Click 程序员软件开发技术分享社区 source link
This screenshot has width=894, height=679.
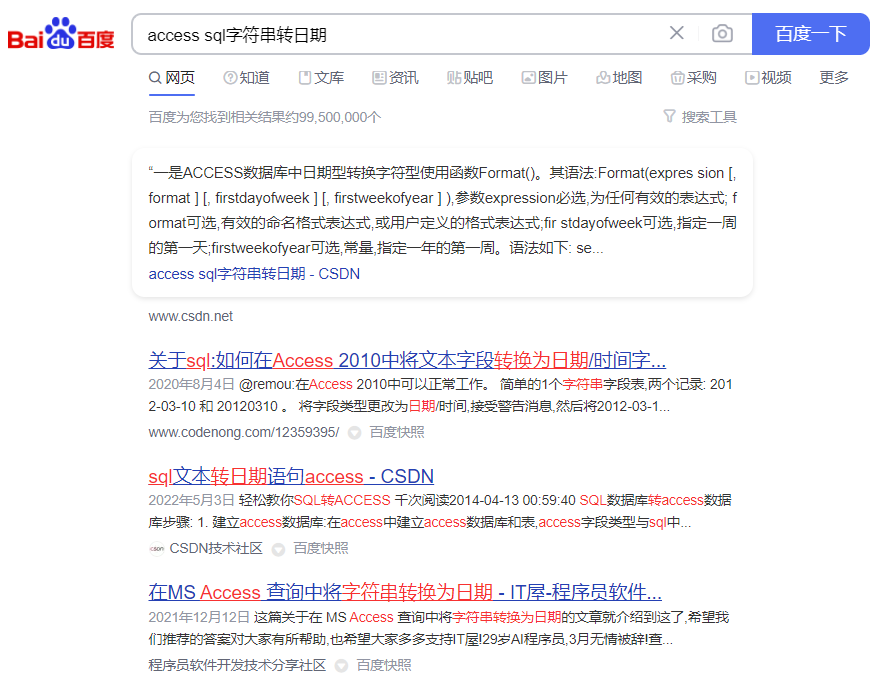click(237, 665)
